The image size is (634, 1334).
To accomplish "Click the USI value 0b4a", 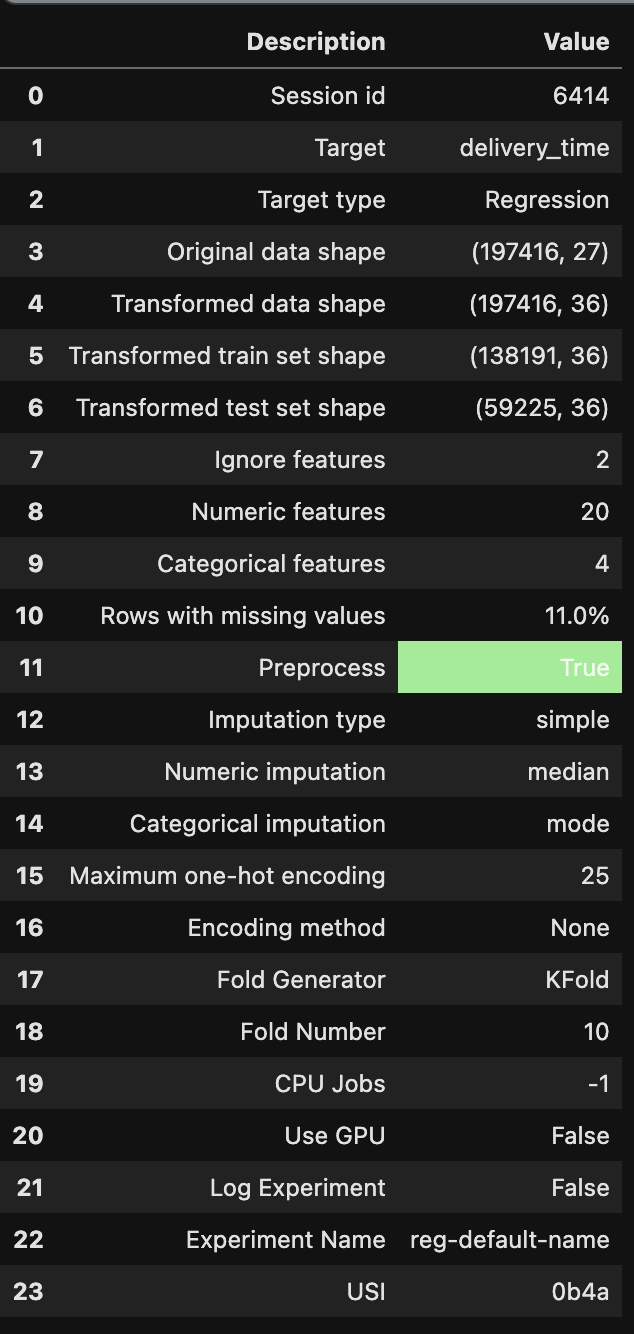I will coord(580,1292).
